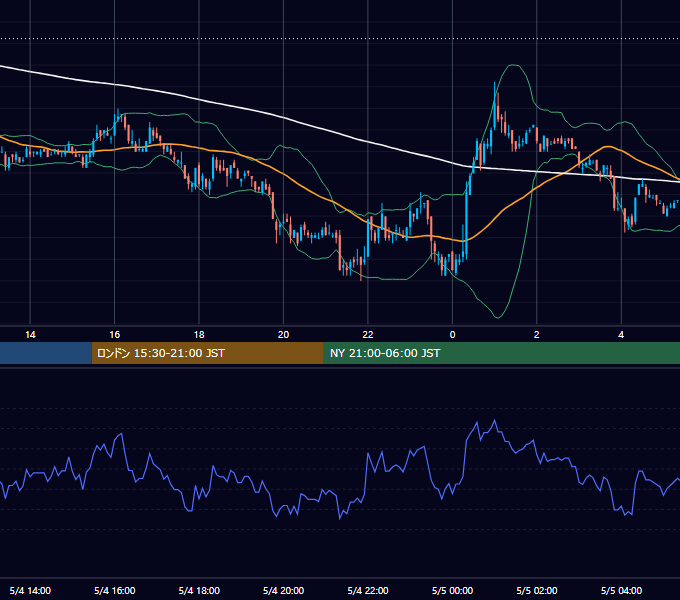The height and width of the screenshot is (600, 680).
Task: Select the 22 hour axis label
Action: pos(368,335)
